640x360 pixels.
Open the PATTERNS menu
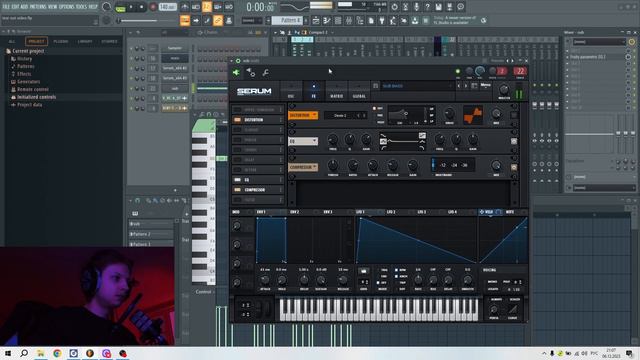coord(38,7)
